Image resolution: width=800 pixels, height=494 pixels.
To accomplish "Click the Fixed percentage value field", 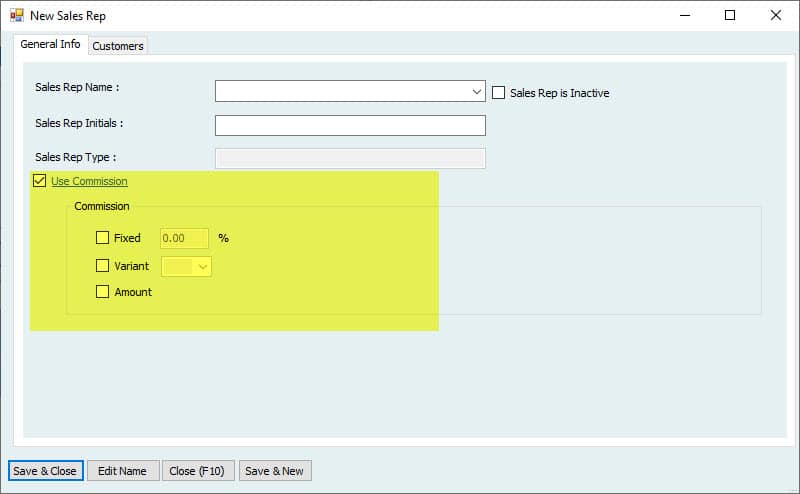I will tap(184, 238).
